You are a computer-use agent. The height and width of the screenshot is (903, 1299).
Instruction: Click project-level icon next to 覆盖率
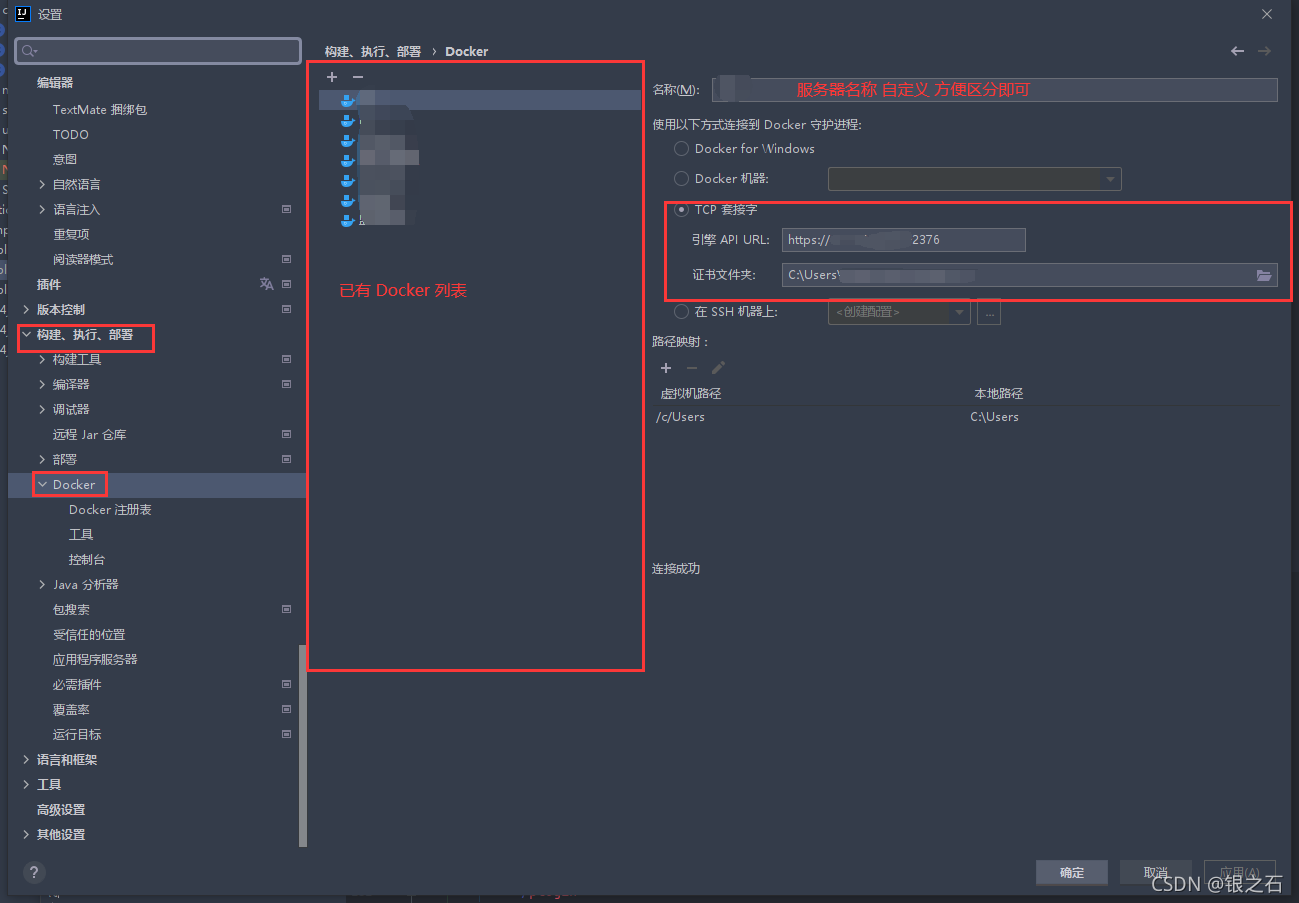click(x=286, y=709)
